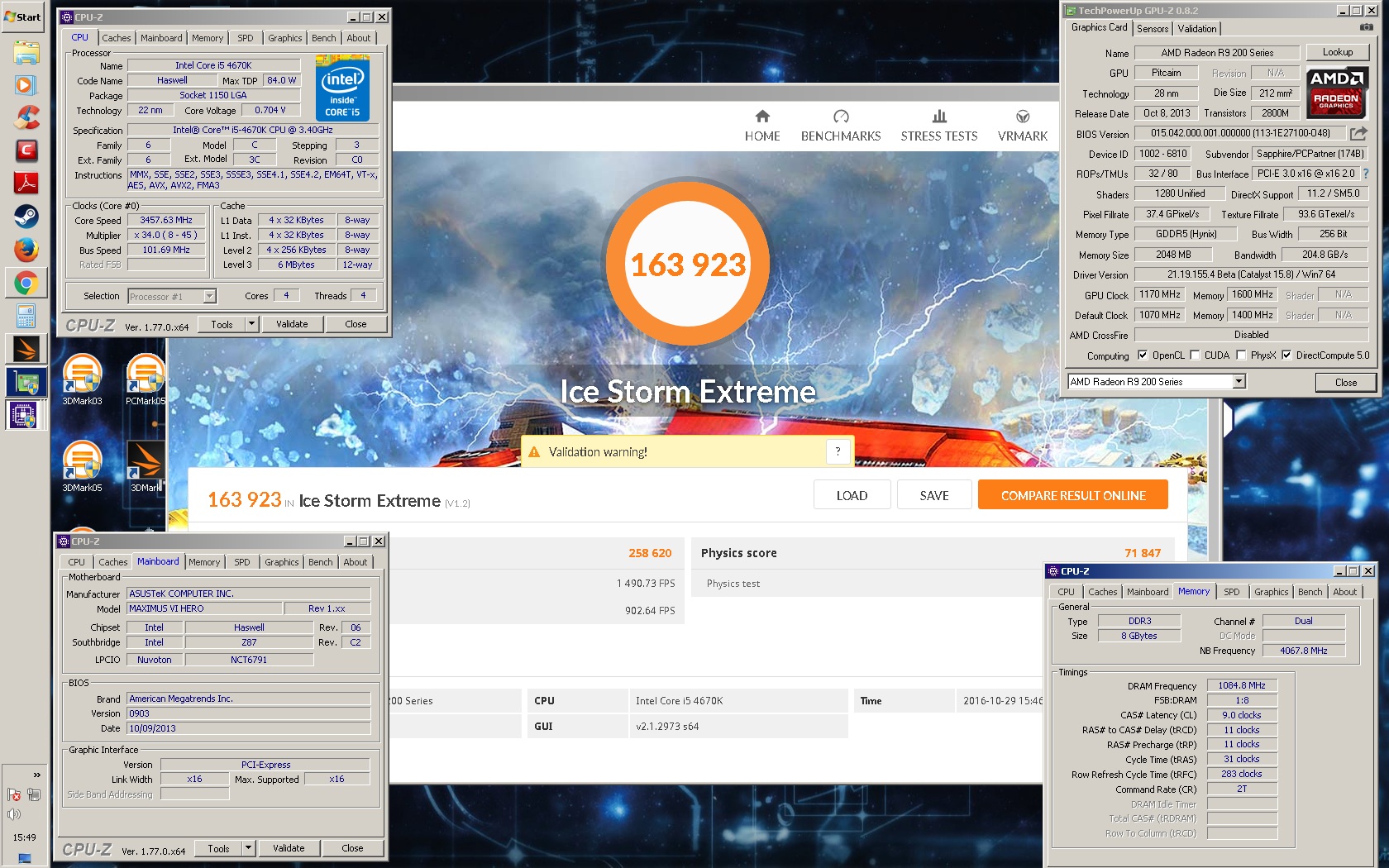Switch to GPU-Z in the taskbar
1389x868 pixels.
26,383
